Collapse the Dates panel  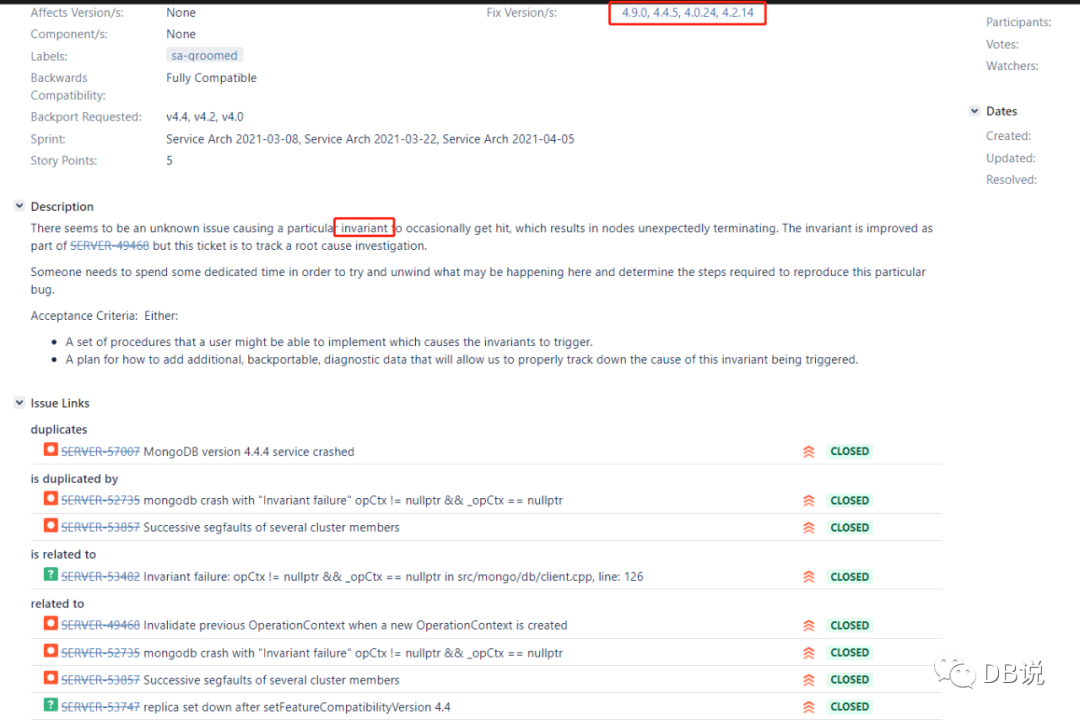(x=975, y=111)
